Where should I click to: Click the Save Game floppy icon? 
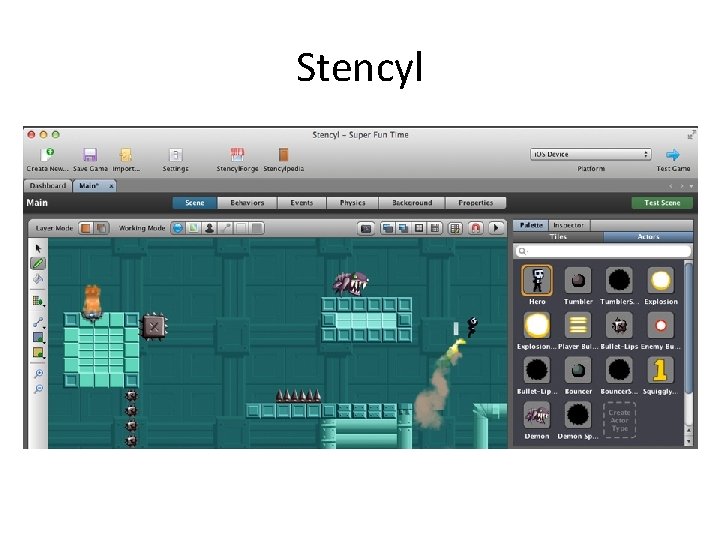[x=90, y=155]
